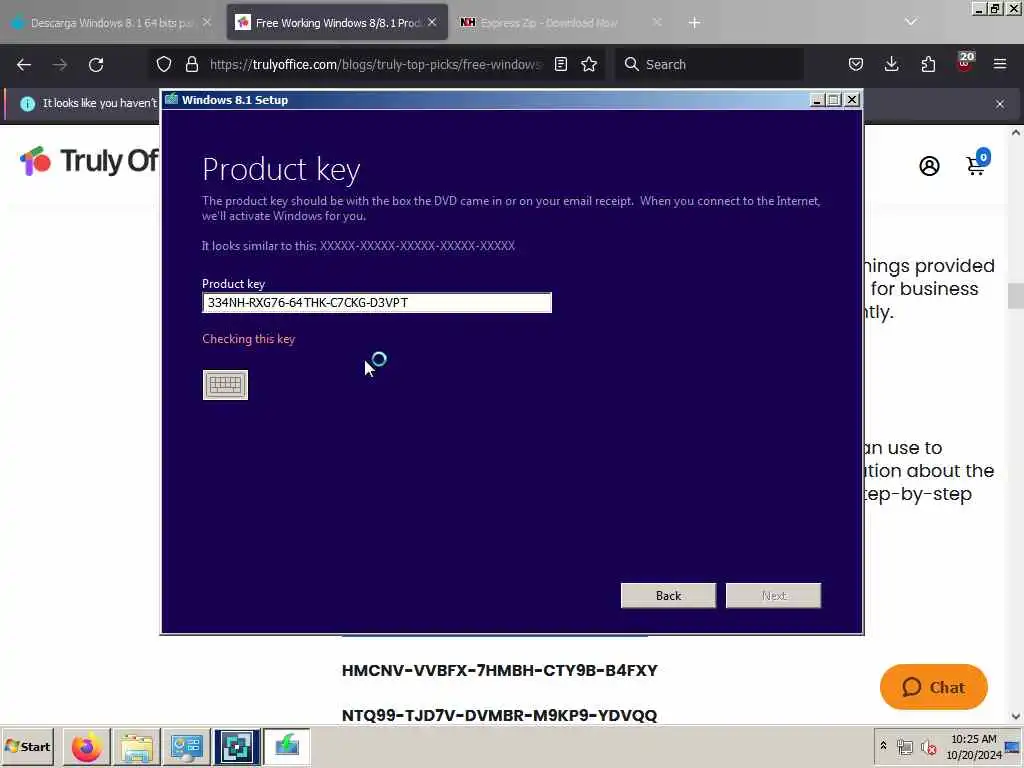Click the red extension badge showing 20

[965, 62]
